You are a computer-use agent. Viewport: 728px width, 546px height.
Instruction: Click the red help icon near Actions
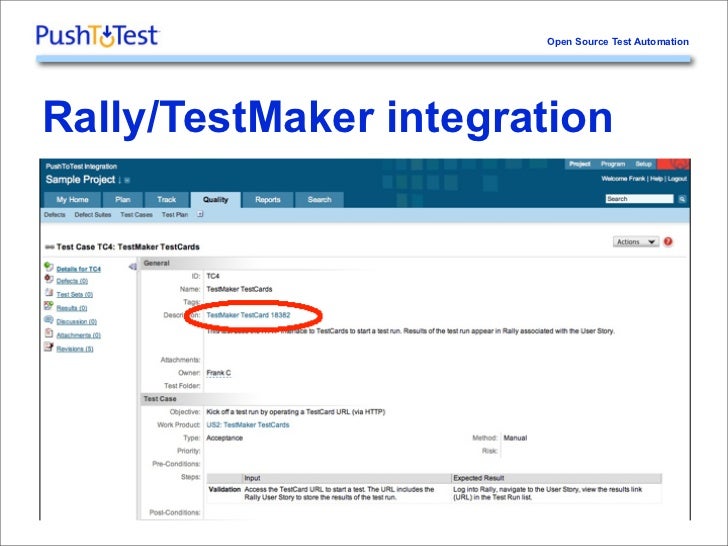point(668,241)
